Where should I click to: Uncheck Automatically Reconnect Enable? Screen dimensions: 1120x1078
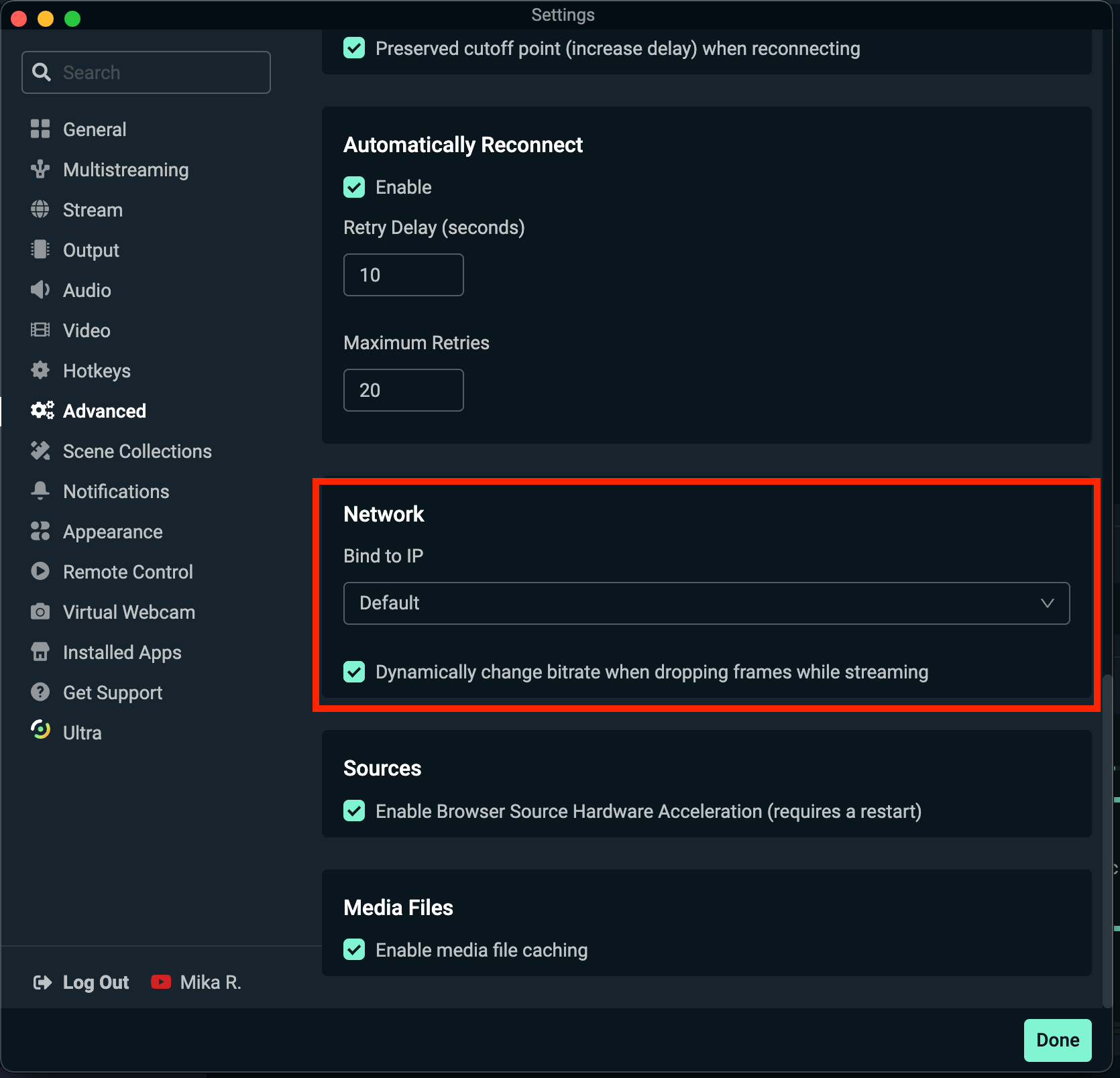354,186
